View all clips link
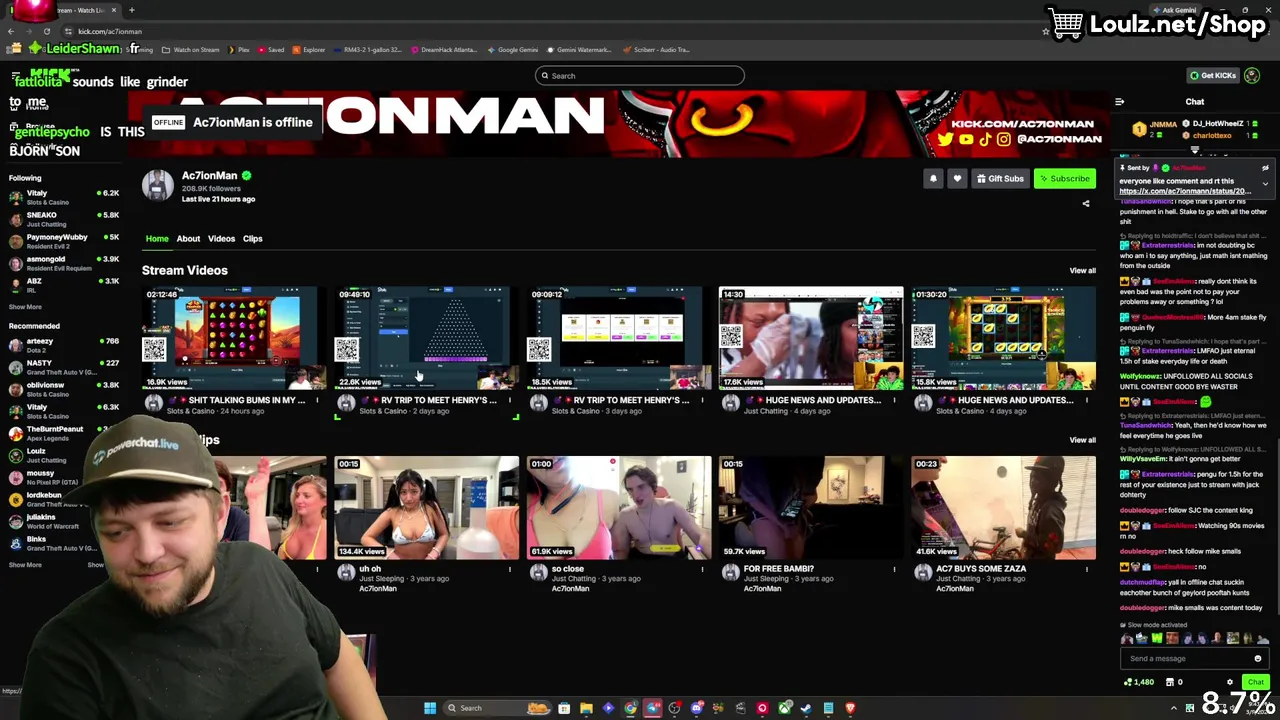 coord(1083,440)
